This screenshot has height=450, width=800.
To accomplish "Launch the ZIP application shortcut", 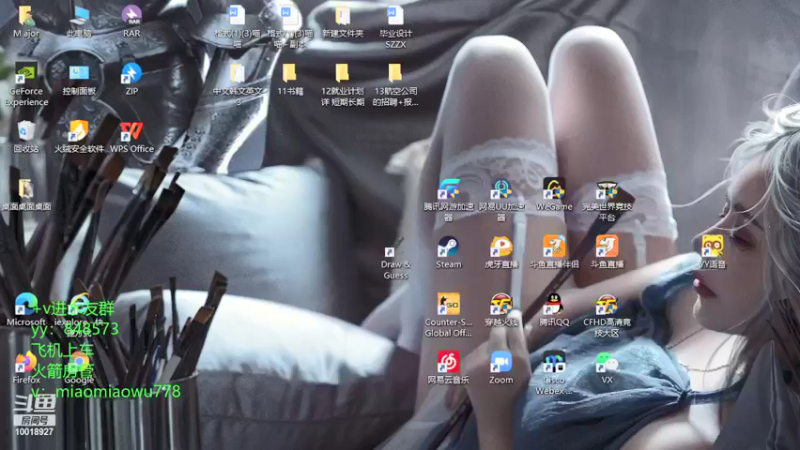I will coord(132,79).
